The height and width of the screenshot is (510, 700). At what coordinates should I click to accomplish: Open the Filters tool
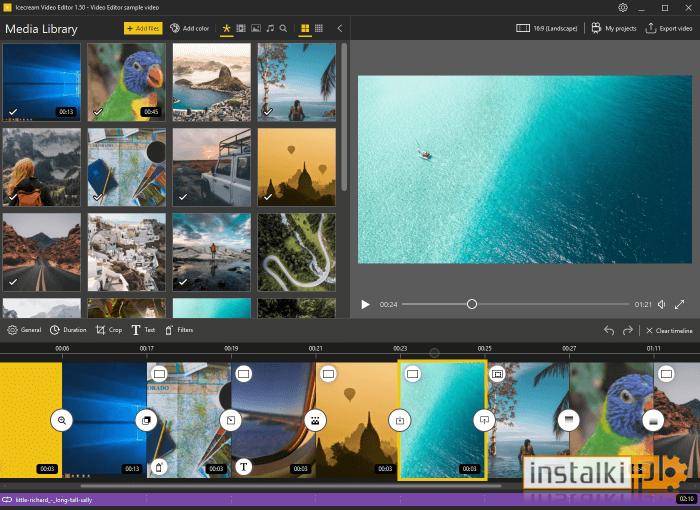click(x=179, y=330)
